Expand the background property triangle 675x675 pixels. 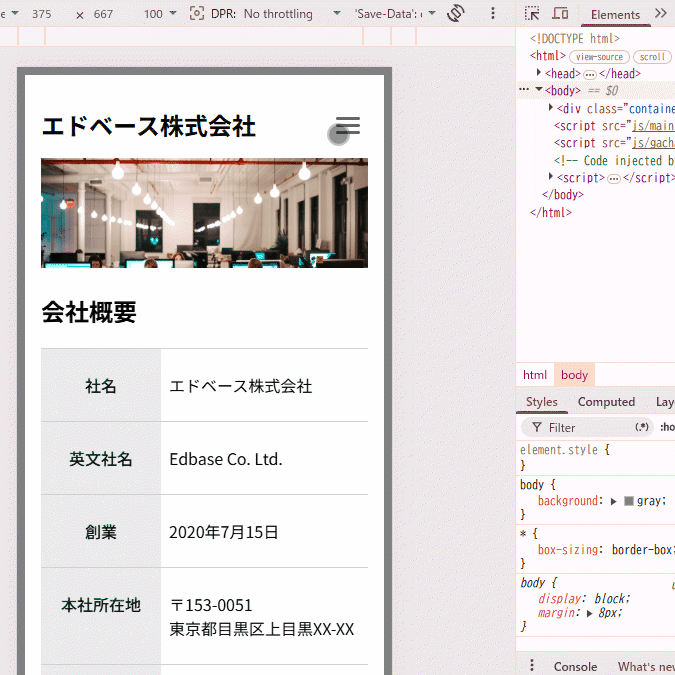(613, 501)
